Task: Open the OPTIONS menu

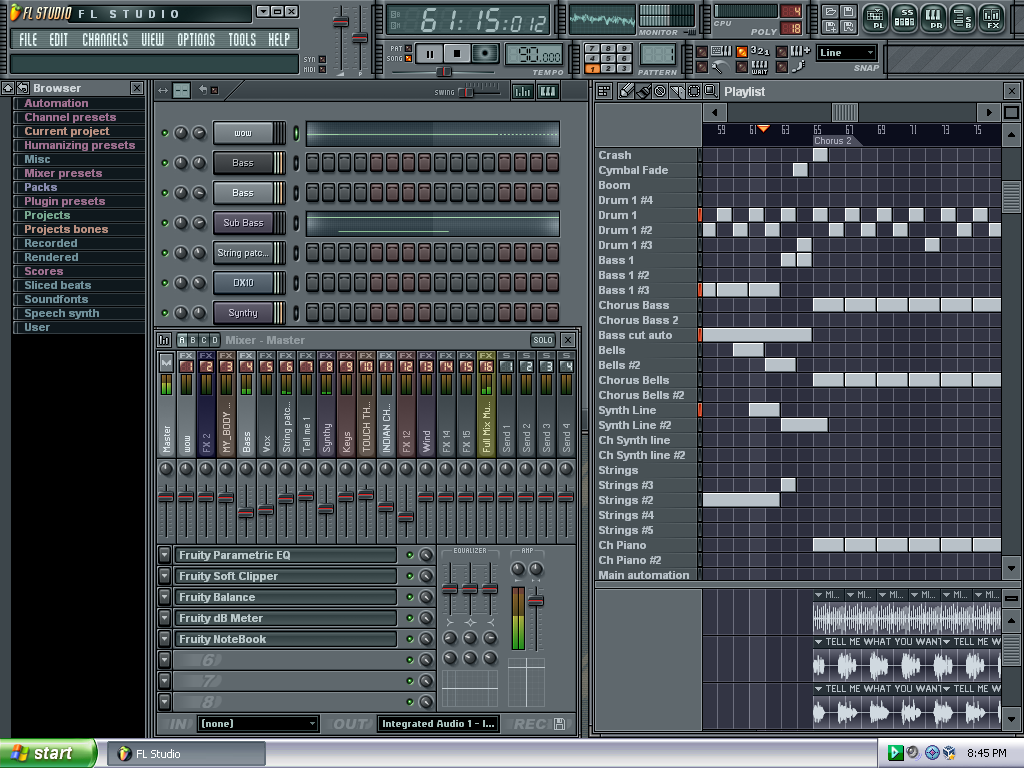Action: click(x=196, y=40)
